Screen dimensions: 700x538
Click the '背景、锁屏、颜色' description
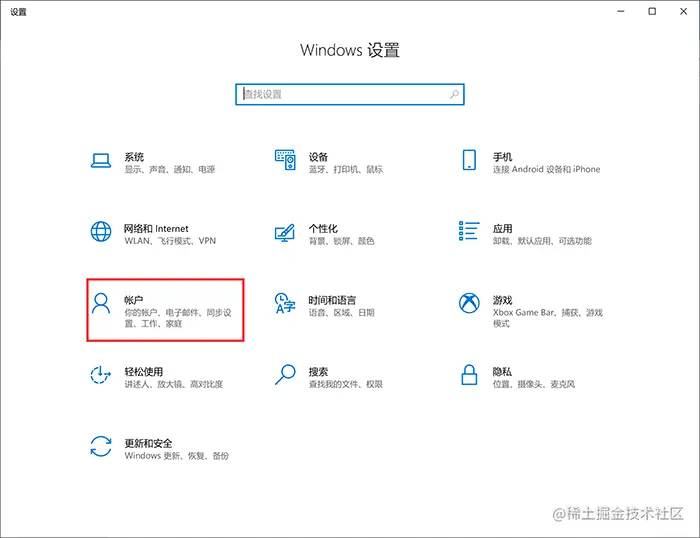pyautogui.click(x=342, y=241)
